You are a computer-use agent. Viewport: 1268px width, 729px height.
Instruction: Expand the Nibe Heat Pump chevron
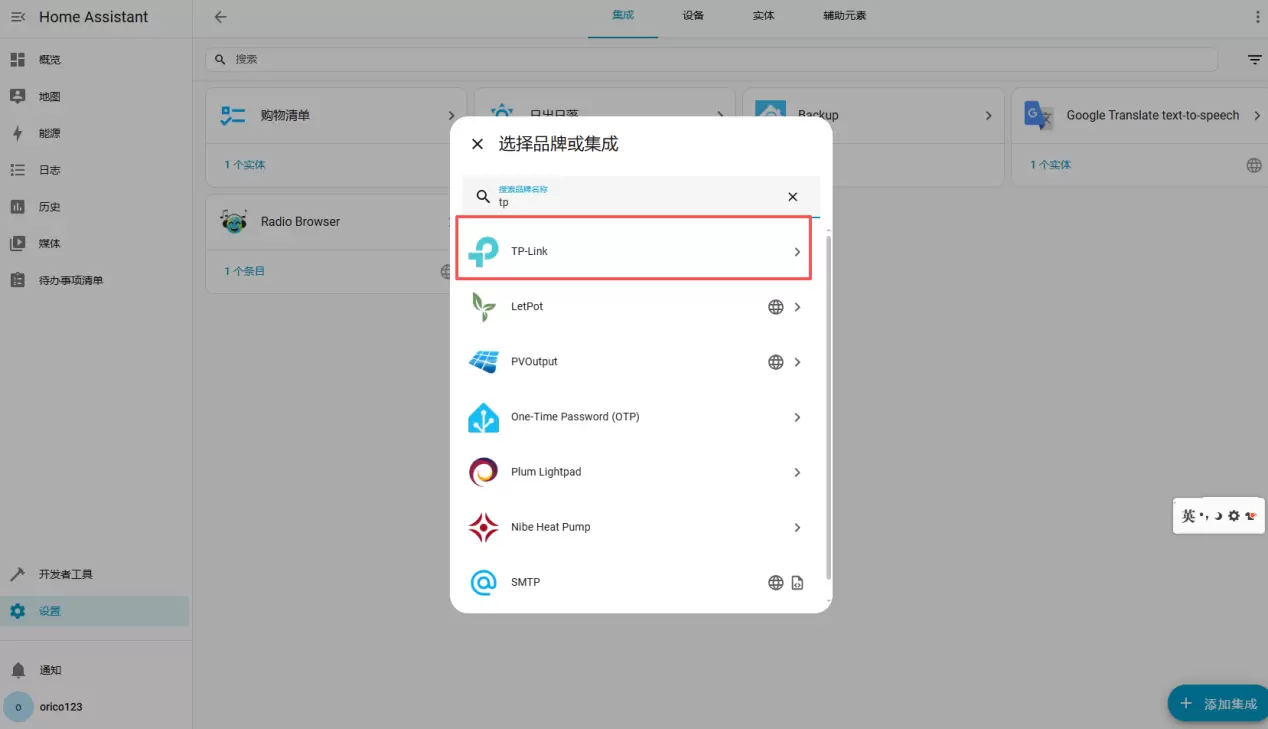pos(797,527)
